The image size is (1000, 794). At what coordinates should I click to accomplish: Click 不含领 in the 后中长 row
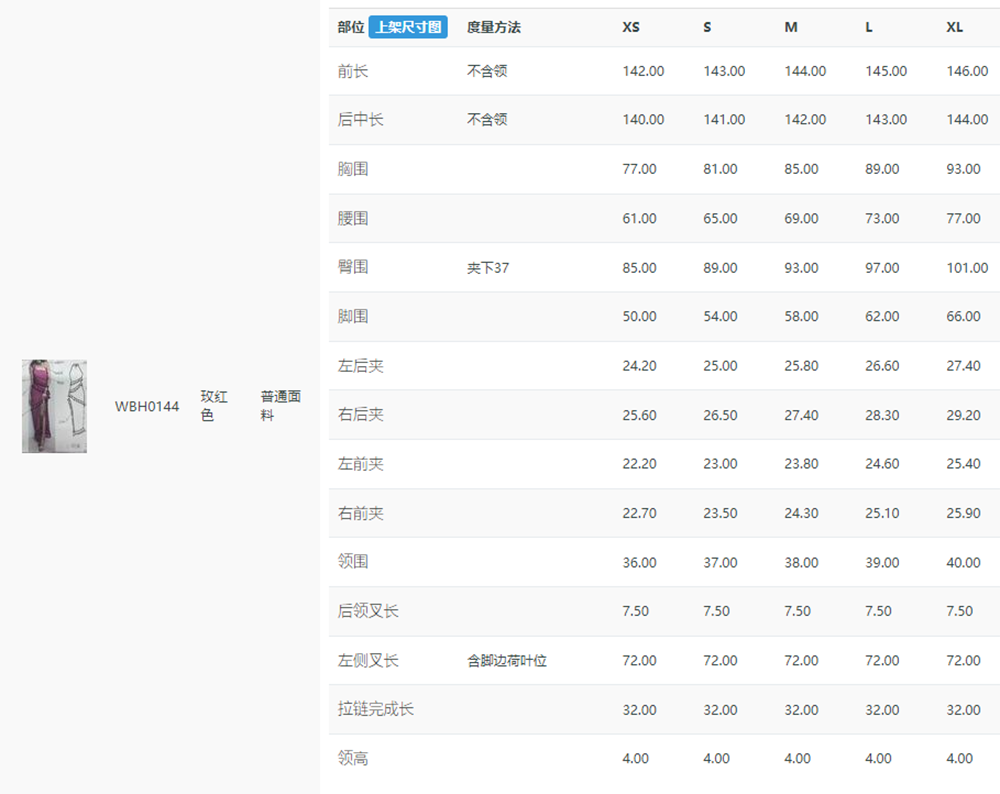(487, 119)
